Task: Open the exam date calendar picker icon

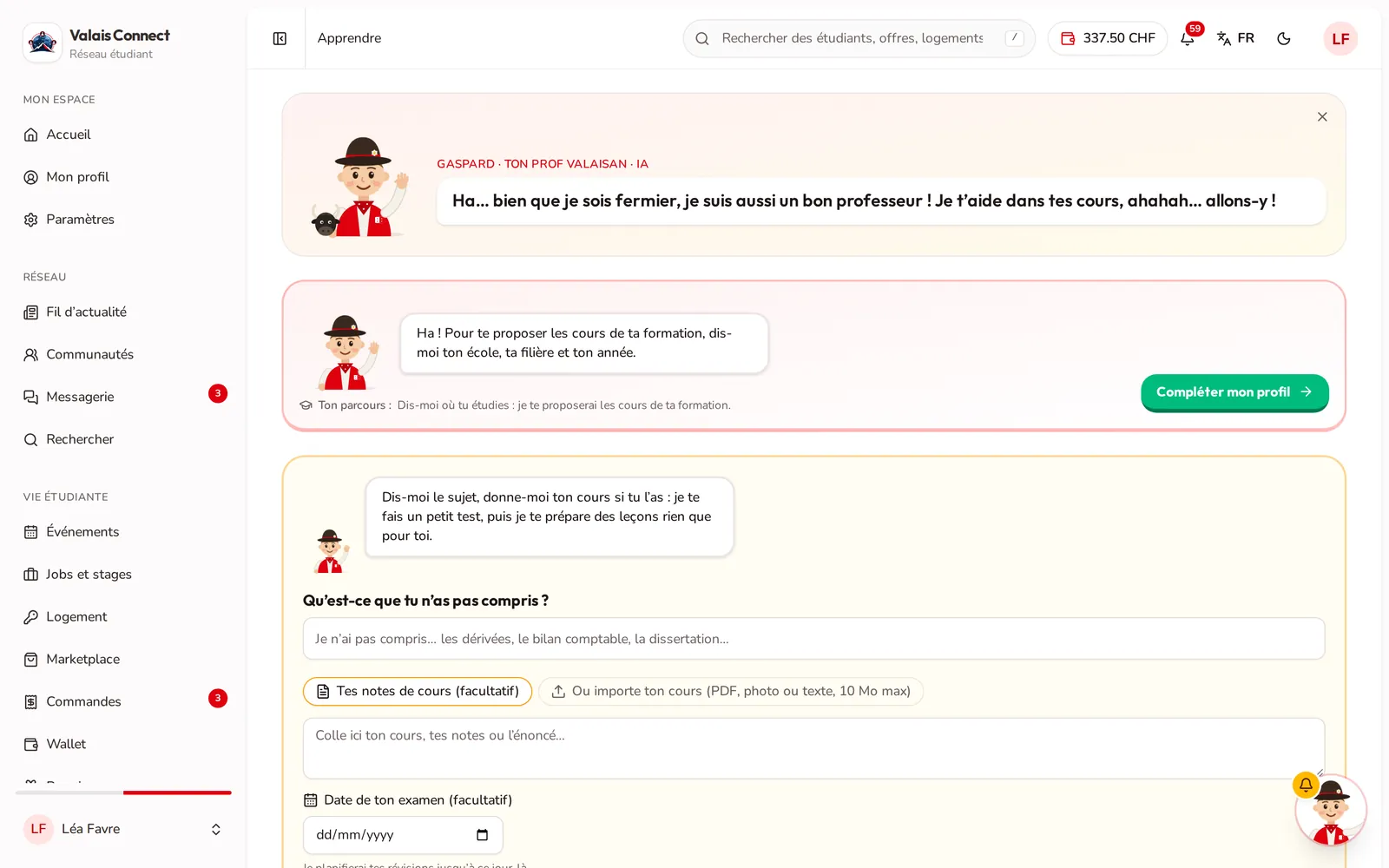Action: coord(483,835)
